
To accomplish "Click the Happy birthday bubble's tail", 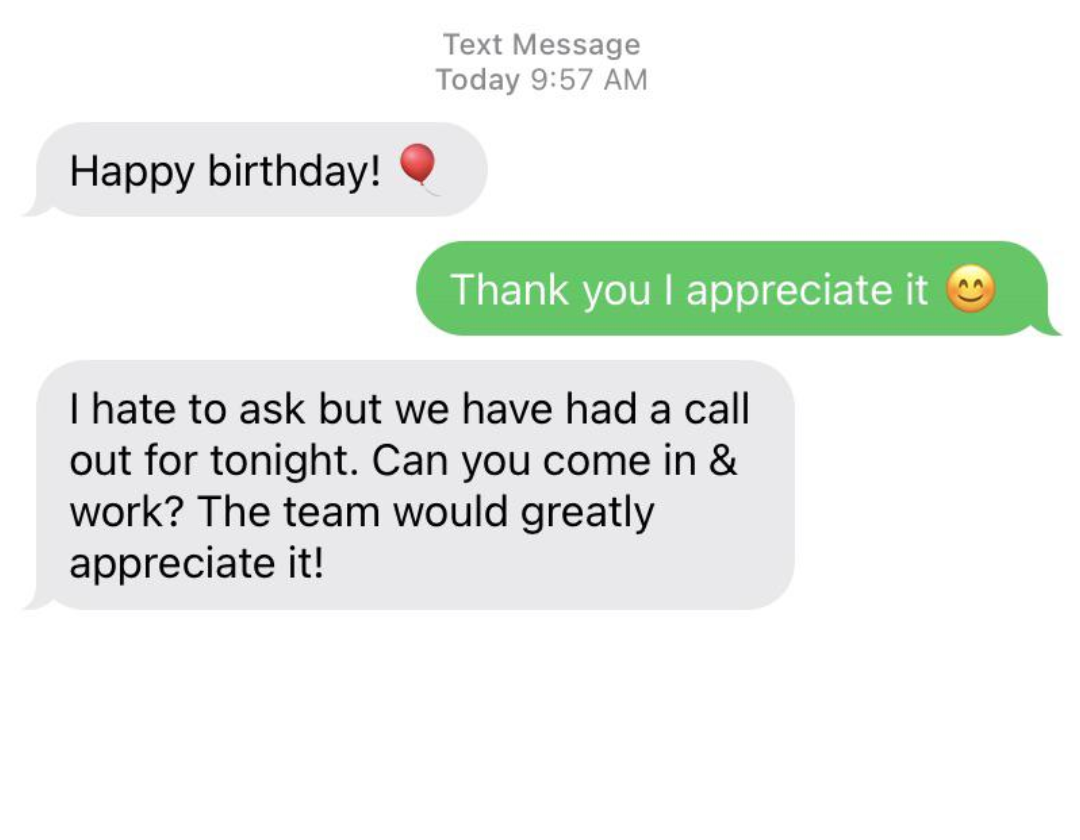I will point(39,207).
